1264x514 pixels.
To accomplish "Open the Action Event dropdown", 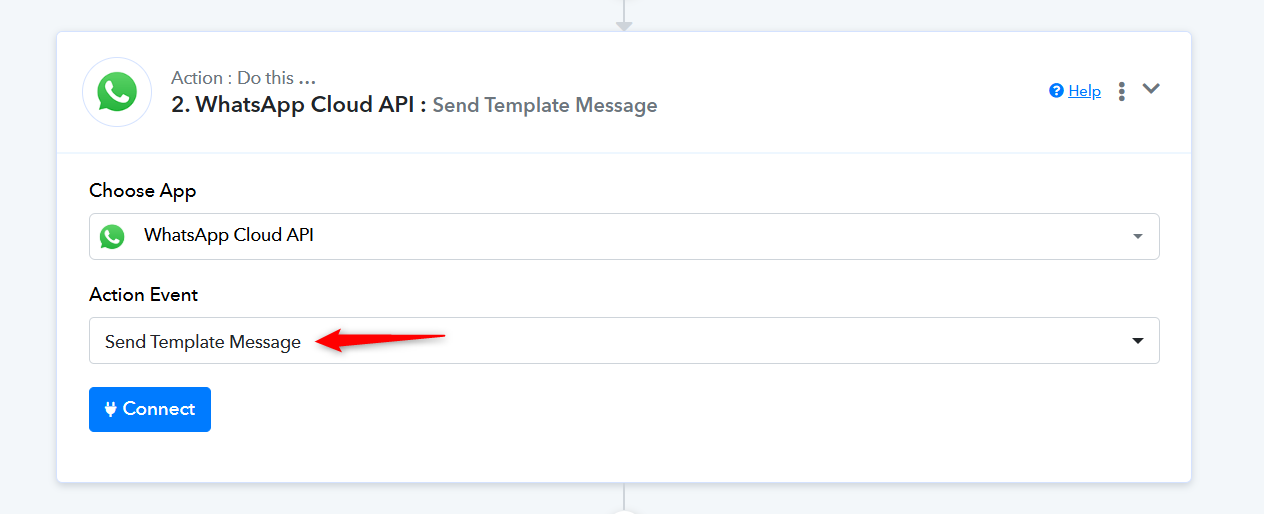I will [624, 341].
